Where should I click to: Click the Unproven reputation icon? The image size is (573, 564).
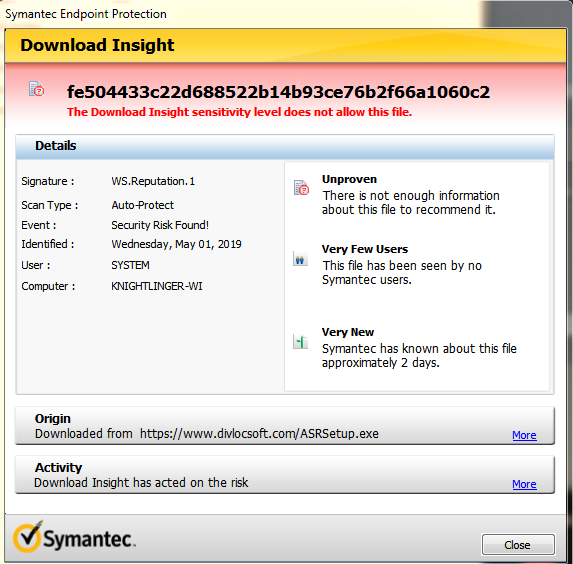pos(301,188)
